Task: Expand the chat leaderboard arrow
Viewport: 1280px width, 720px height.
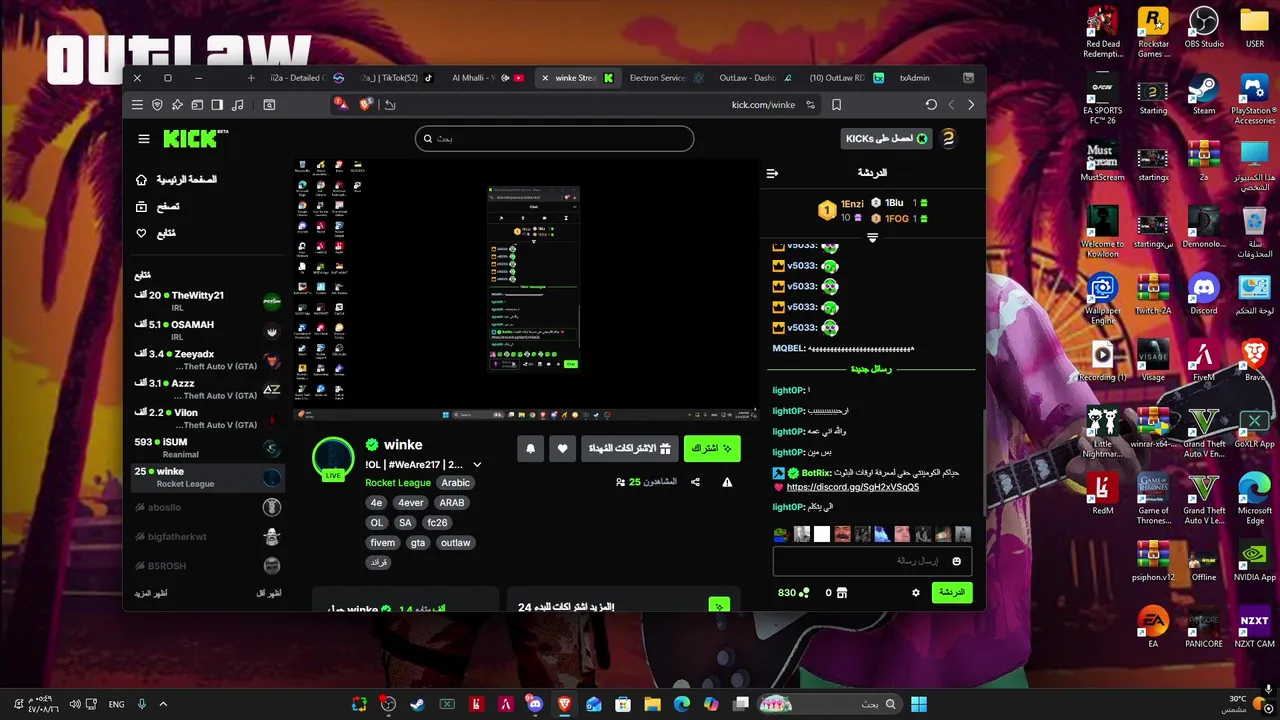Action: [x=872, y=237]
